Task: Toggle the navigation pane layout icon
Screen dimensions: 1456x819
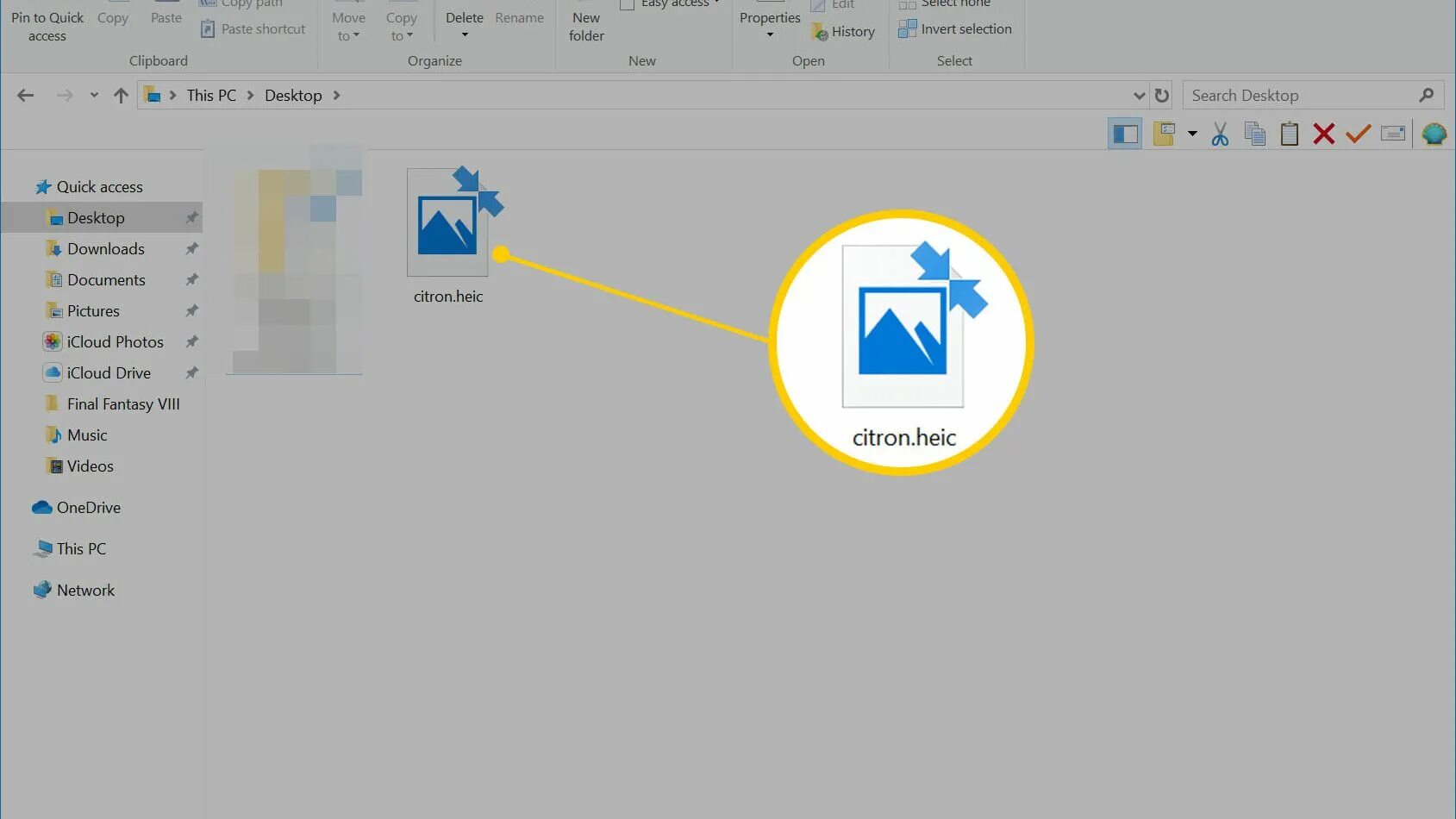Action: point(1125,134)
